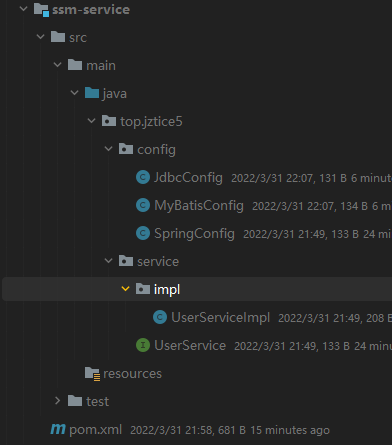This screenshot has width=392, height=445.
Task: Collapse the ssm-service module node
Action: (x=24, y=9)
